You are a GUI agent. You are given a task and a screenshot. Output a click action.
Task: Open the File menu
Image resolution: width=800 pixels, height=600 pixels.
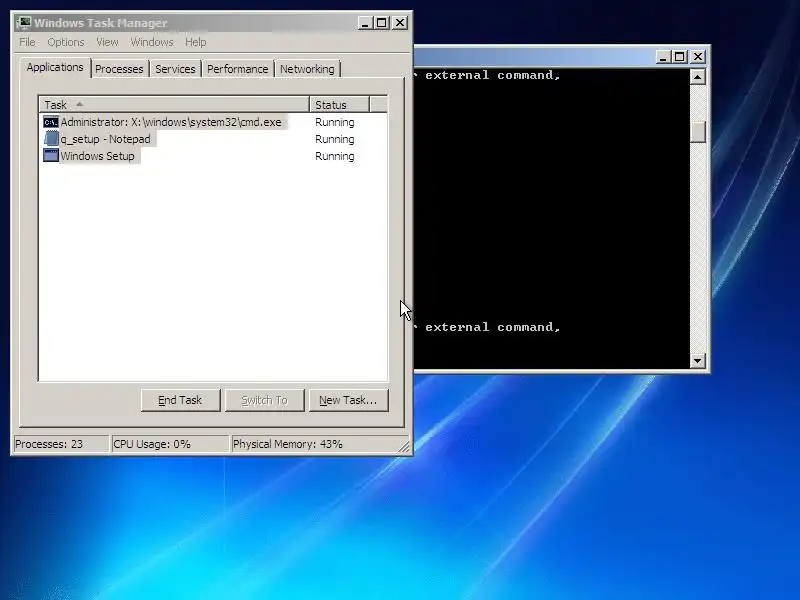pyautogui.click(x=27, y=42)
